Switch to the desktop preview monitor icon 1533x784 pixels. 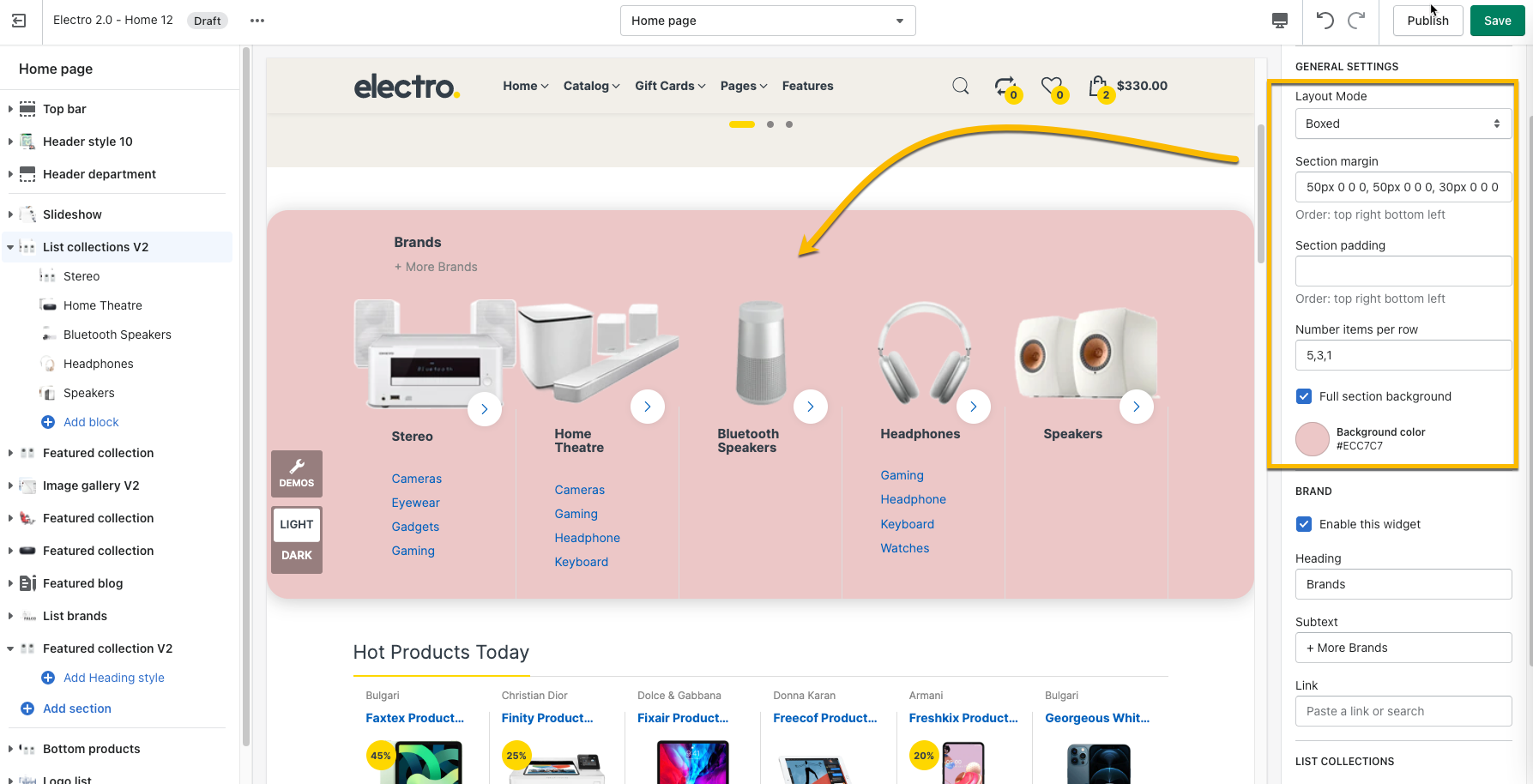(1280, 21)
